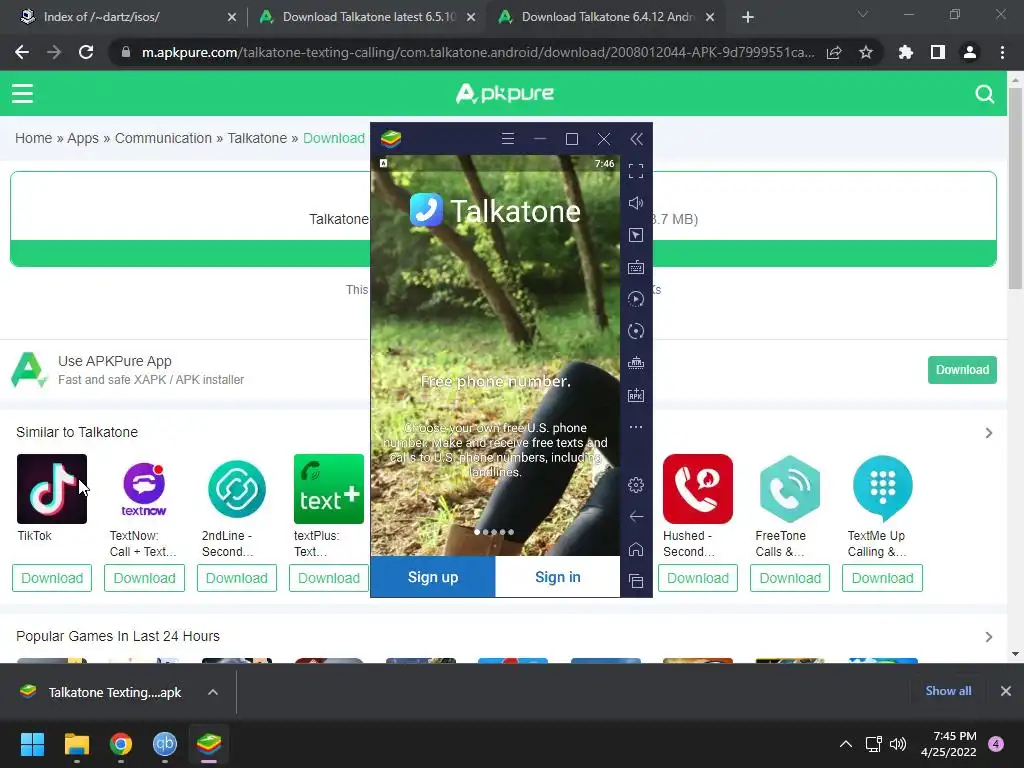Open BlueStacks keyboard controls icon
1024x768 pixels.
click(635, 267)
